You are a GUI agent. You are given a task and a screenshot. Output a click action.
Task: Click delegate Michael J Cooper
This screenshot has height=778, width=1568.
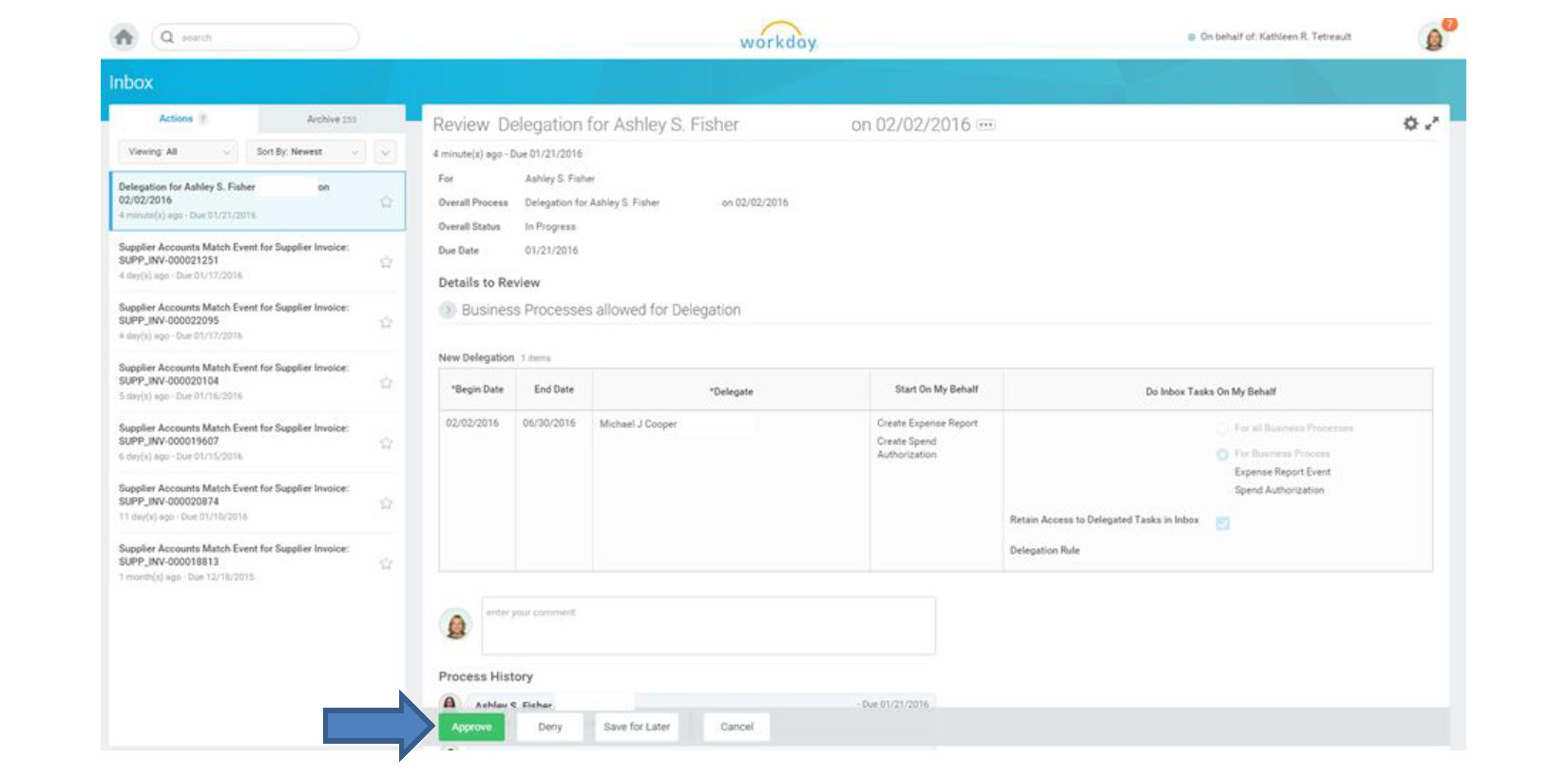(638, 424)
